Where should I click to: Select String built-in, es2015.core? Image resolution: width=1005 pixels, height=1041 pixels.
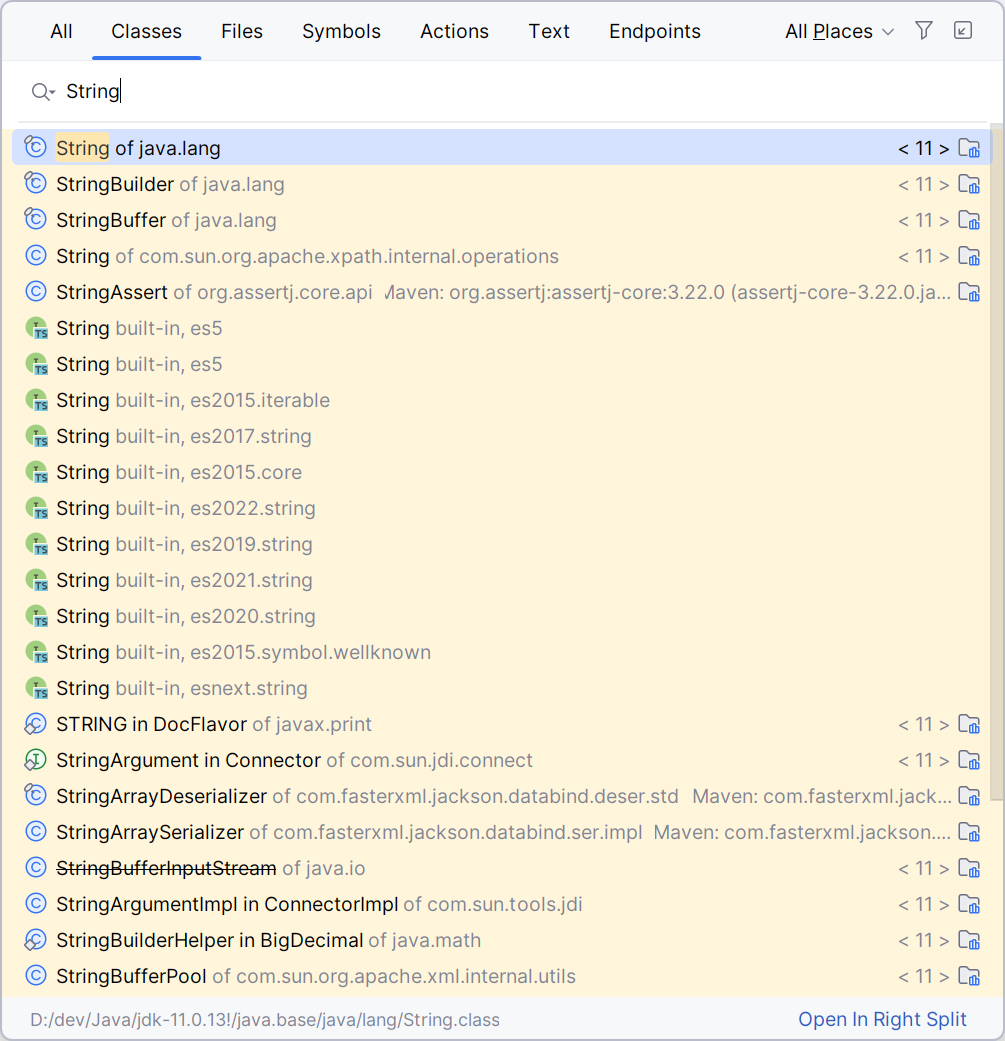(x=502, y=472)
